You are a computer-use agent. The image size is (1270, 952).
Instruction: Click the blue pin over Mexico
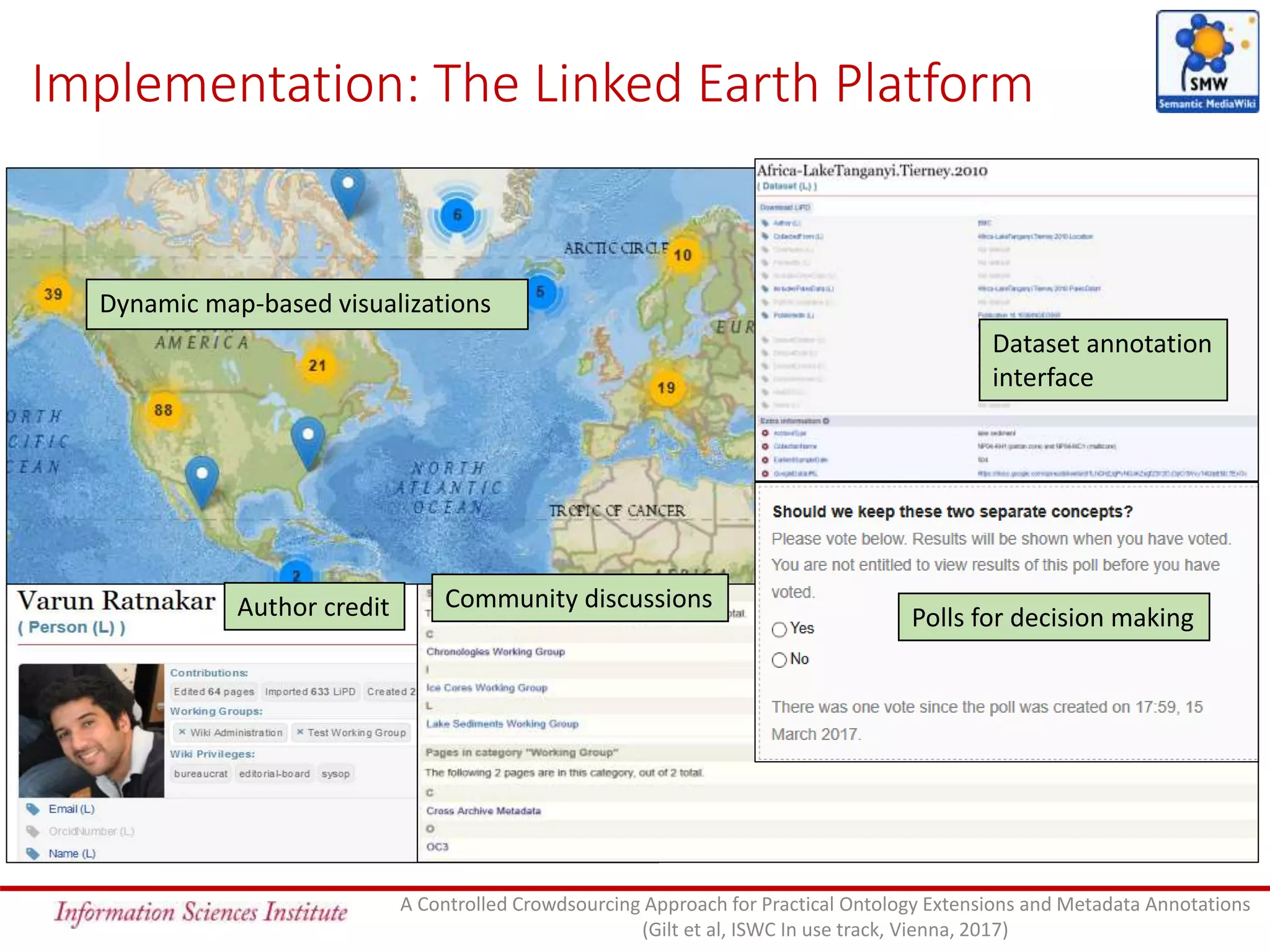(x=202, y=482)
